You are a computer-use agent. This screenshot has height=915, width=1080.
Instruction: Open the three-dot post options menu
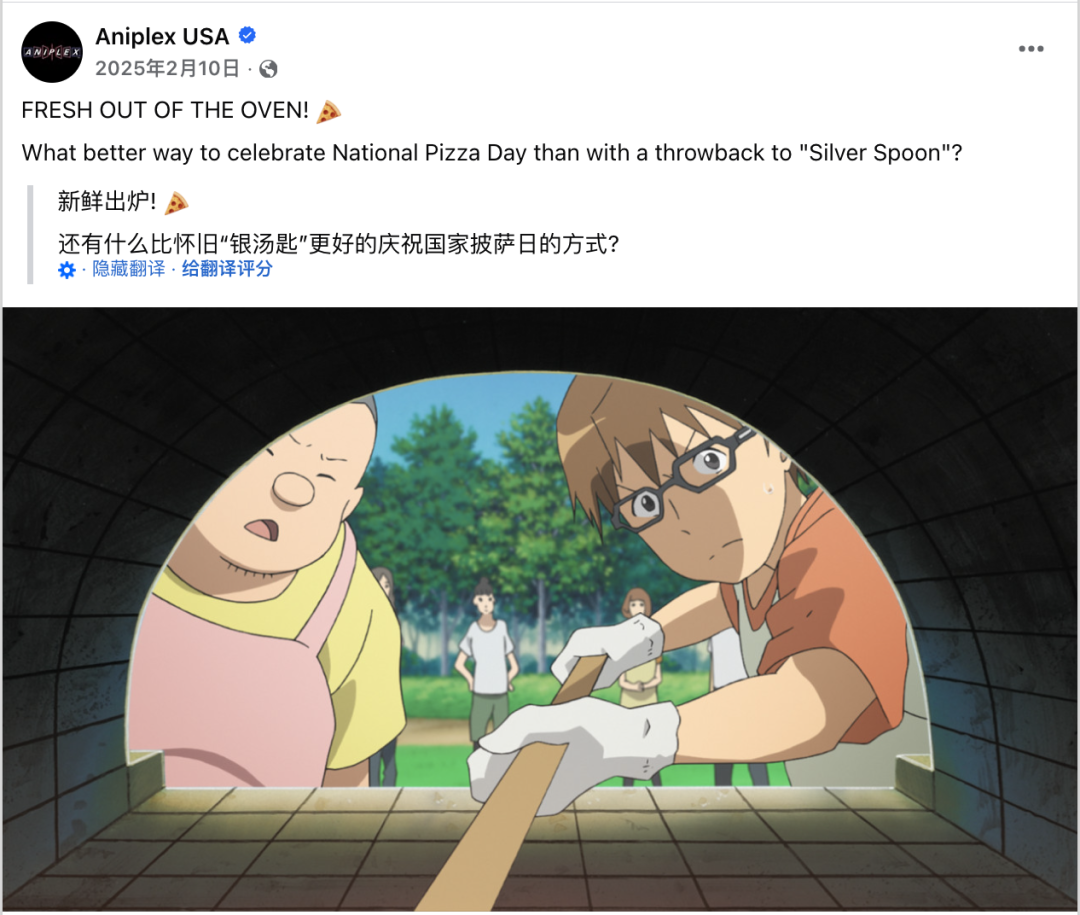point(1031,49)
